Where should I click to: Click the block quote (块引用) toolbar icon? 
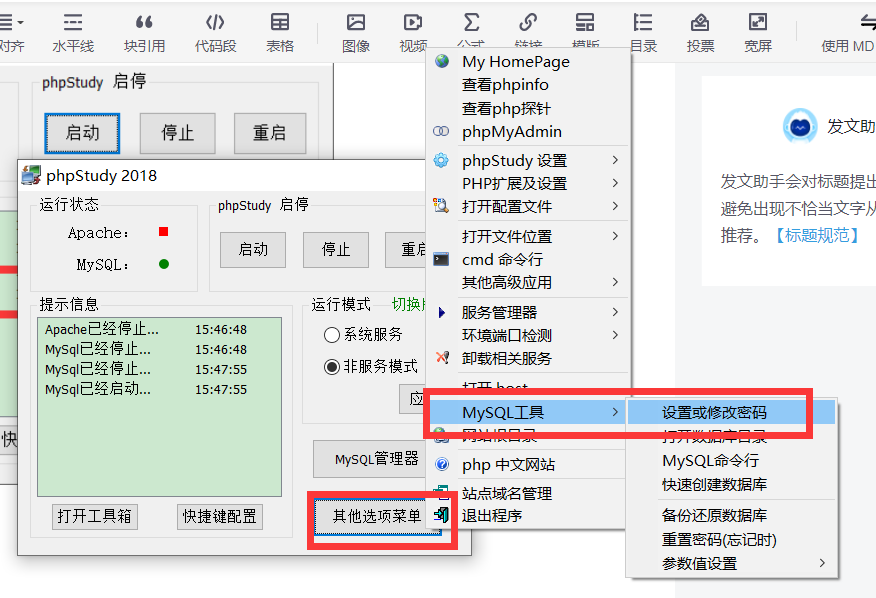point(144,22)
